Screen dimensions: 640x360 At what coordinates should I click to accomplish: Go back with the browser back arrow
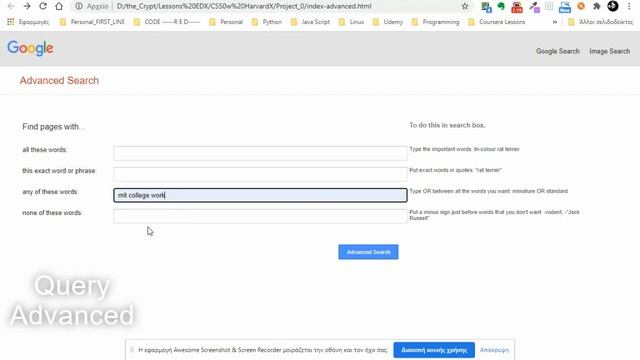pyautogui.click(x=11, y=6)
